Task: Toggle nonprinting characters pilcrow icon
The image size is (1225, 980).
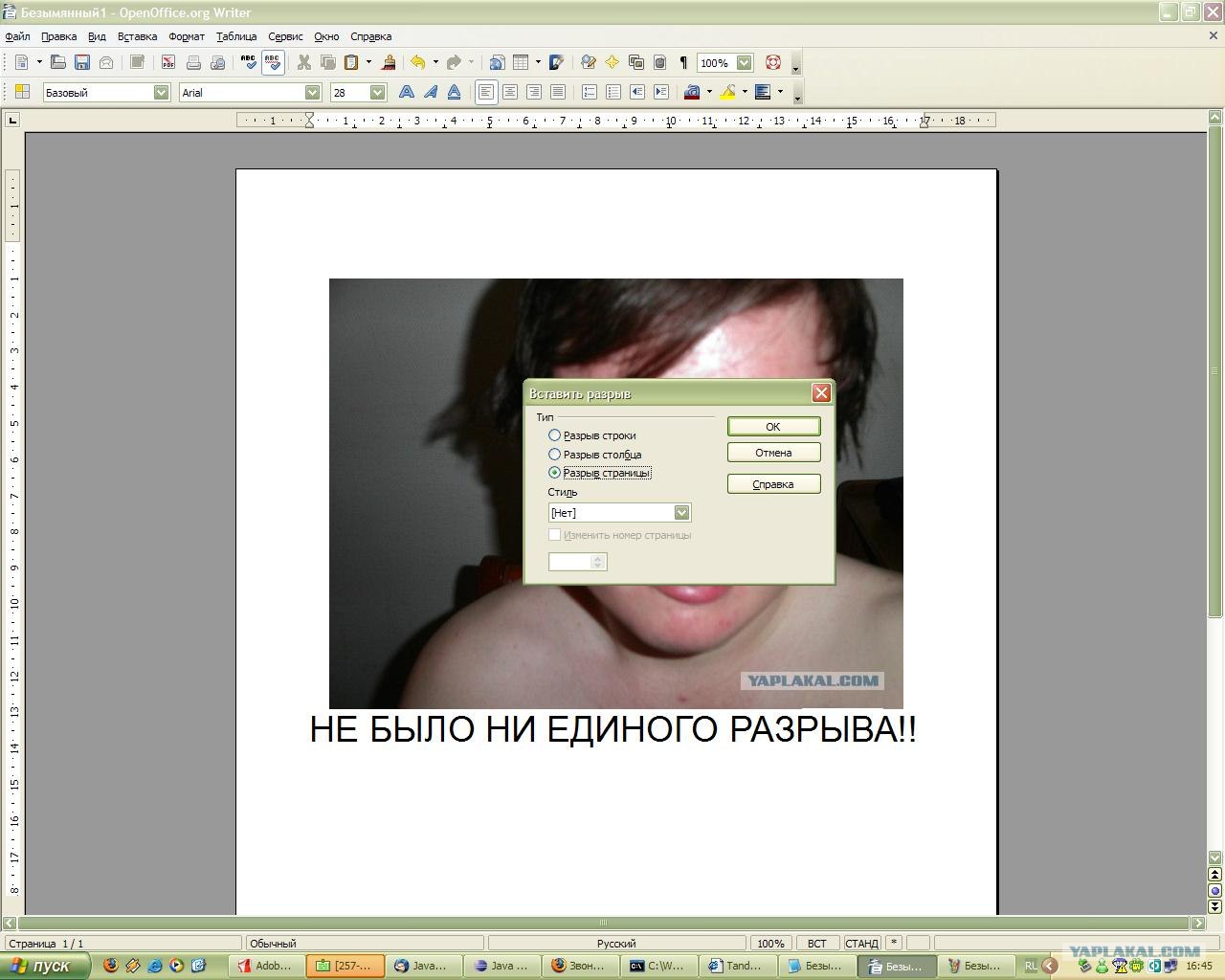Action: pos(683,63)
